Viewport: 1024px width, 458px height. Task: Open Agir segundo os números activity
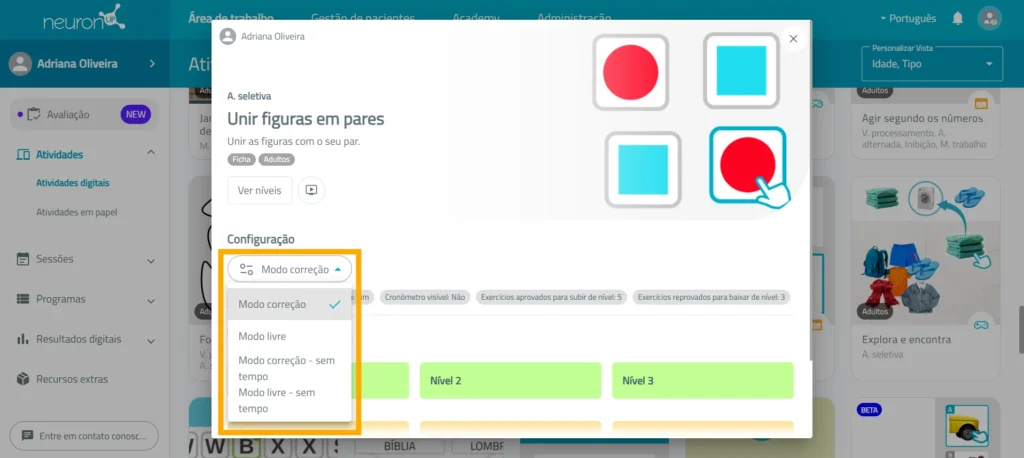(922, 119)
